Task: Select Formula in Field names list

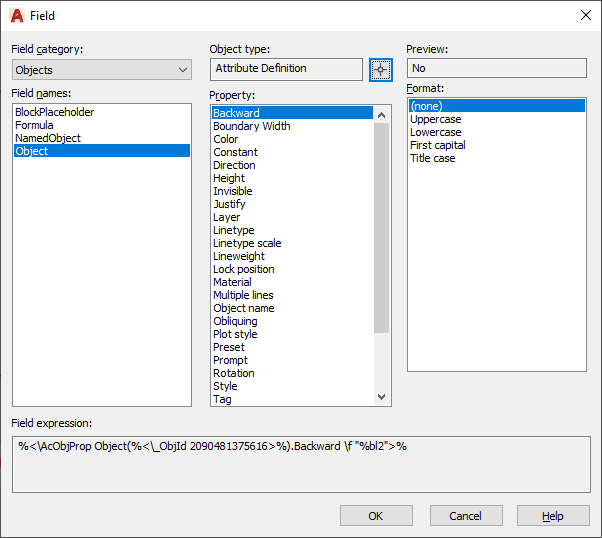Action: pyautogui.click(x=34, y=125)
